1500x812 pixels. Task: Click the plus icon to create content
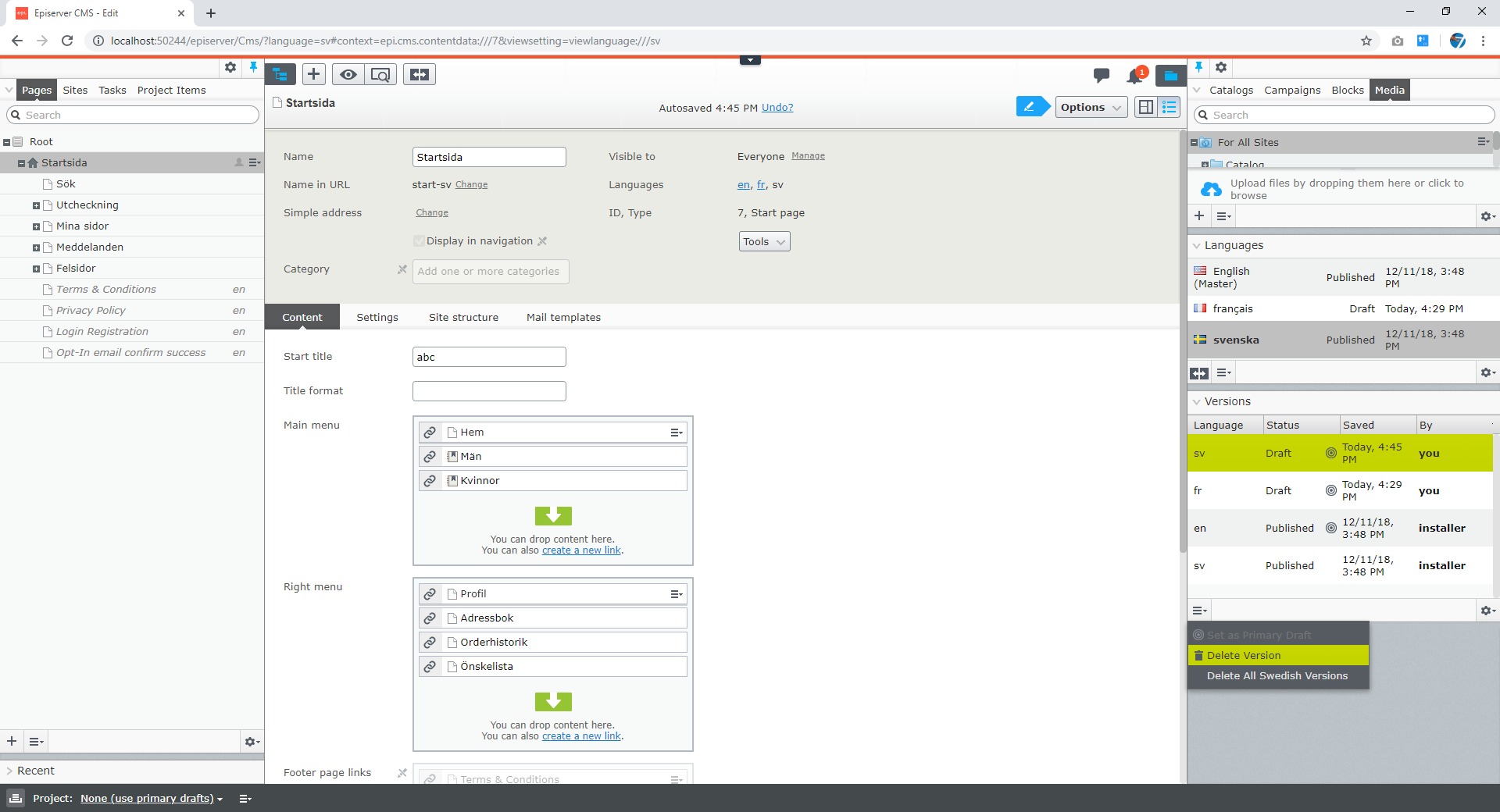point(313,74)
